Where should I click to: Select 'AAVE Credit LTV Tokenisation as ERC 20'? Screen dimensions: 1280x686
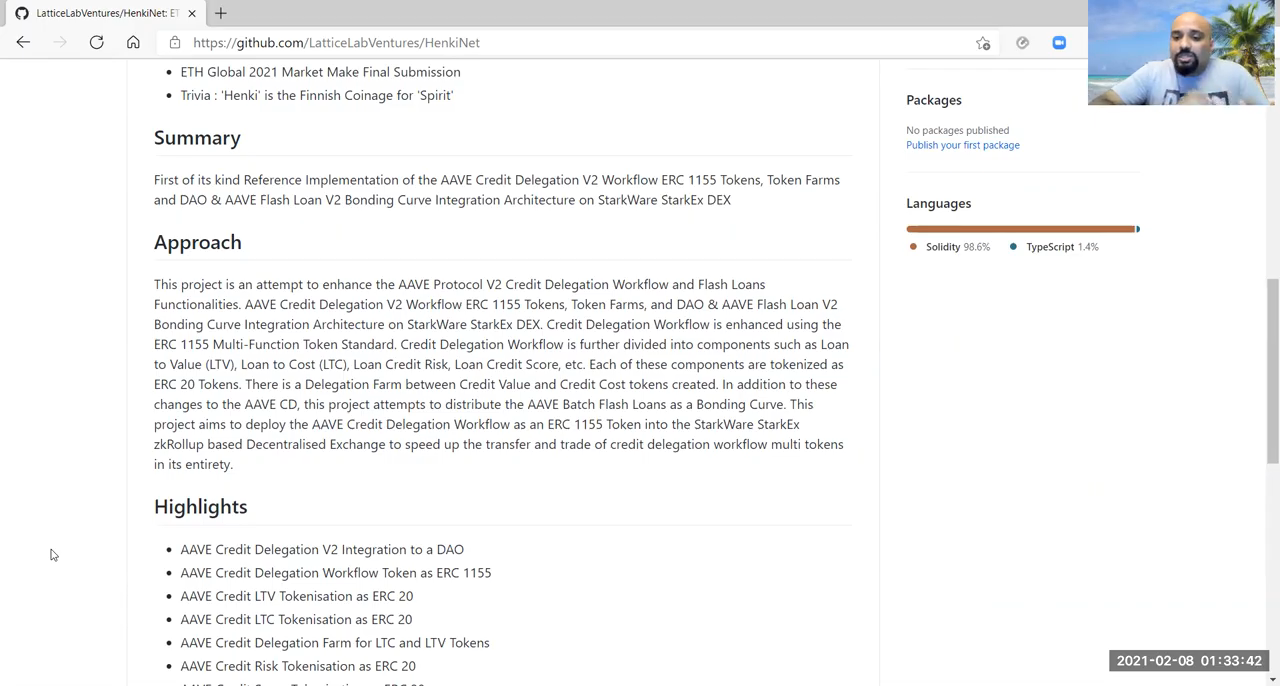pos(296,596)
